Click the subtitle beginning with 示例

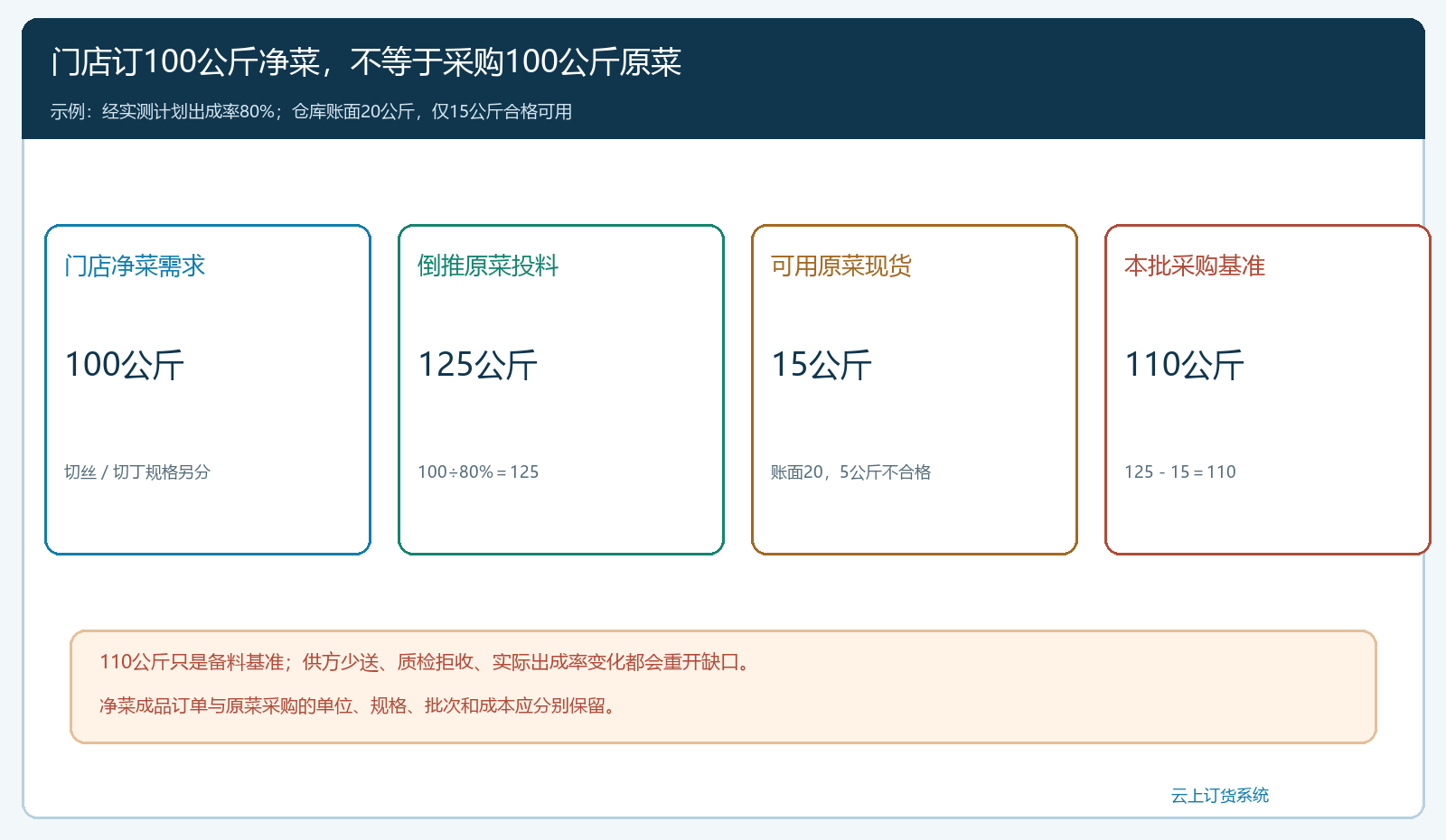click(312, 111)
